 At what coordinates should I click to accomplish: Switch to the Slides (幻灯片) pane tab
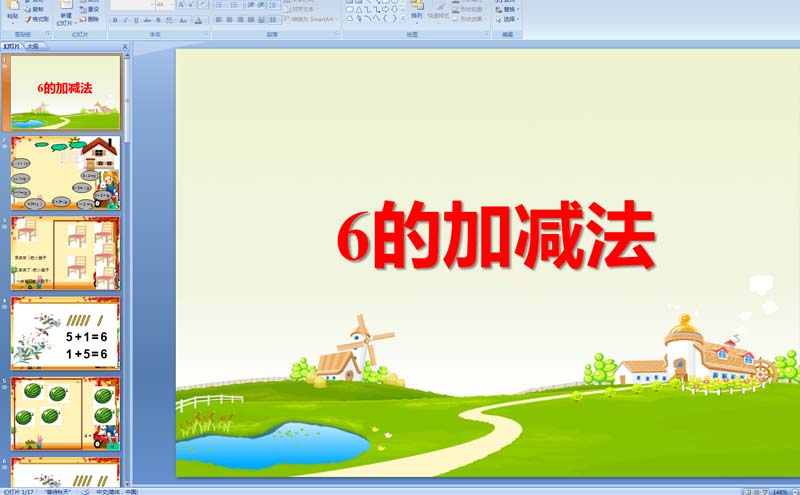(11, 46)
